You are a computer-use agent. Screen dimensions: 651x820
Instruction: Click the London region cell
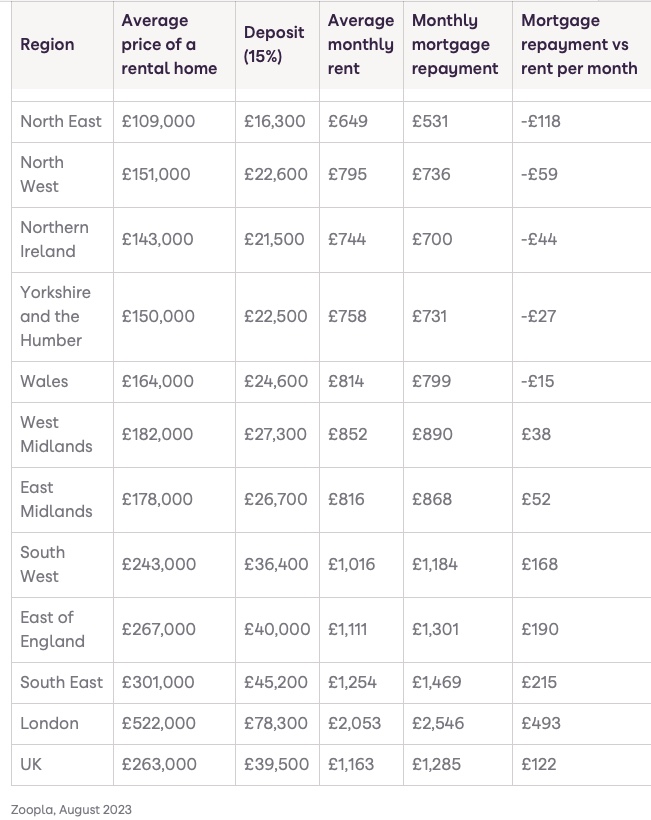pyautogui.click(x=49, y=723)
